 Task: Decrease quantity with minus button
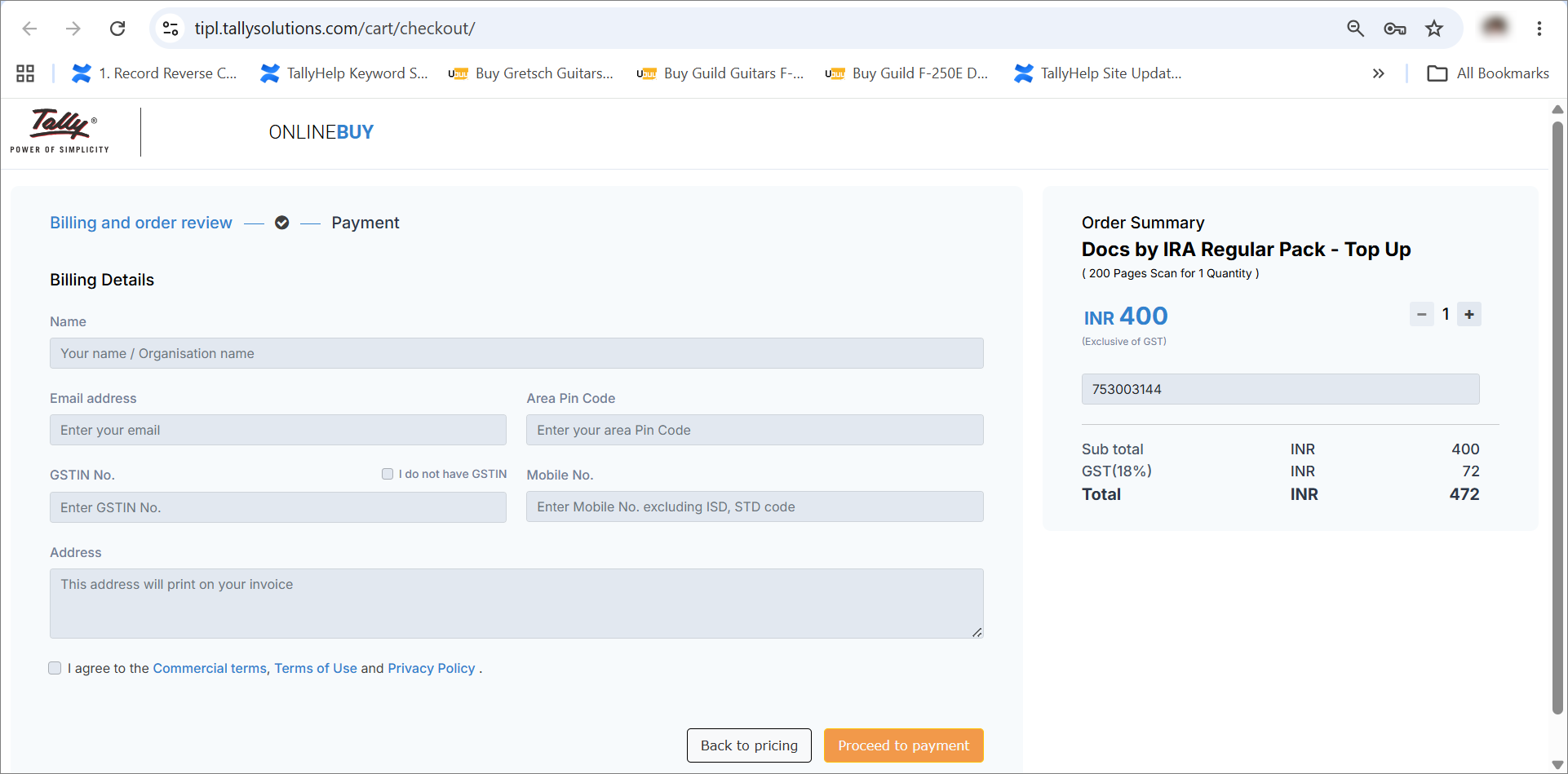point(1422,314)
